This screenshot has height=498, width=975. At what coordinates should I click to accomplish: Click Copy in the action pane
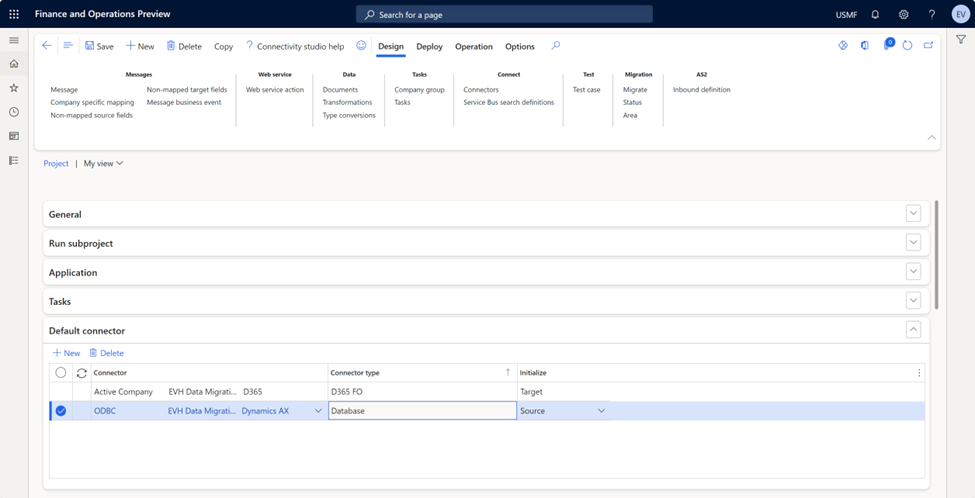click(x=223, y=46)
